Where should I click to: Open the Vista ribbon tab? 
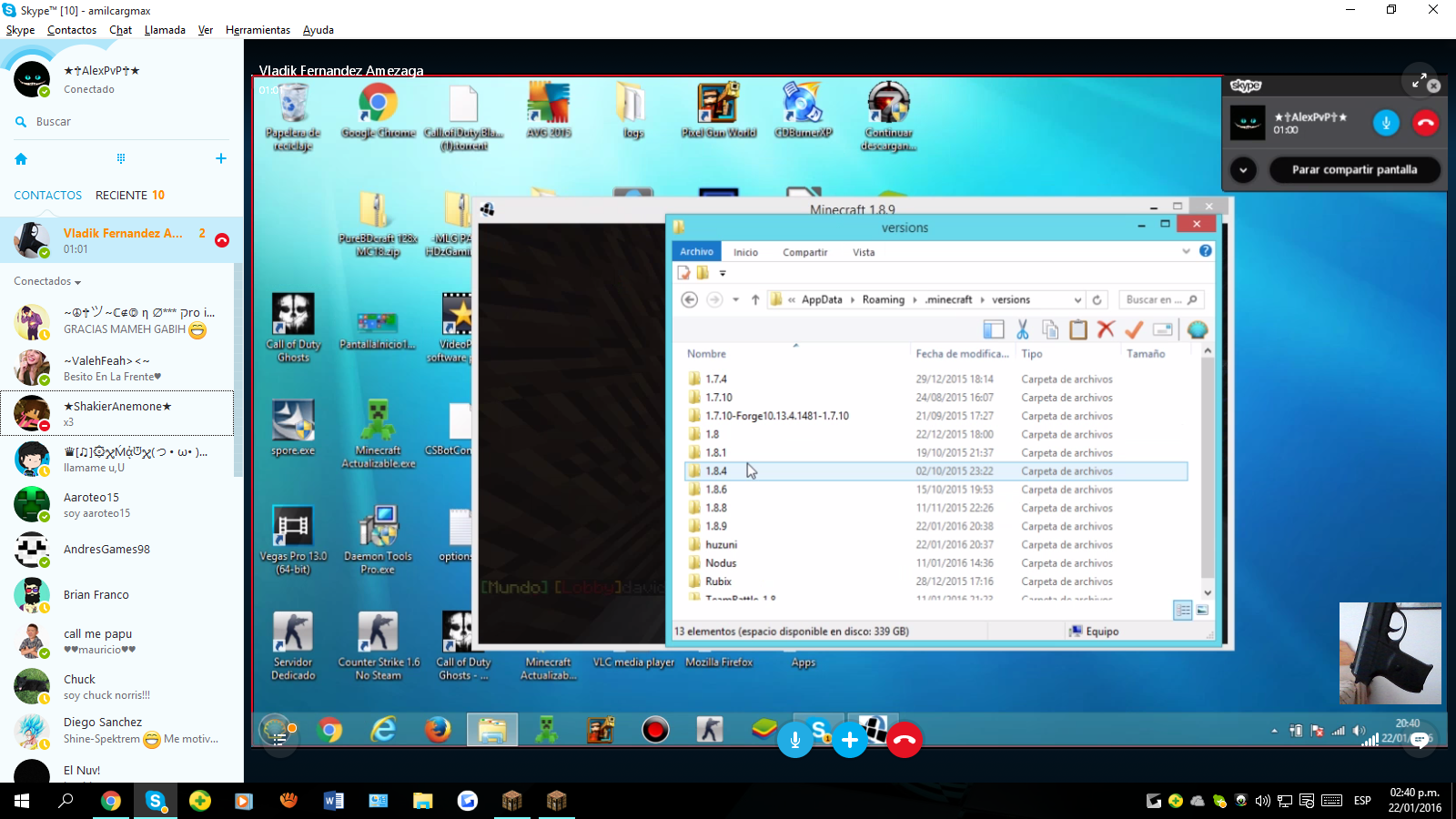[864, 252]
